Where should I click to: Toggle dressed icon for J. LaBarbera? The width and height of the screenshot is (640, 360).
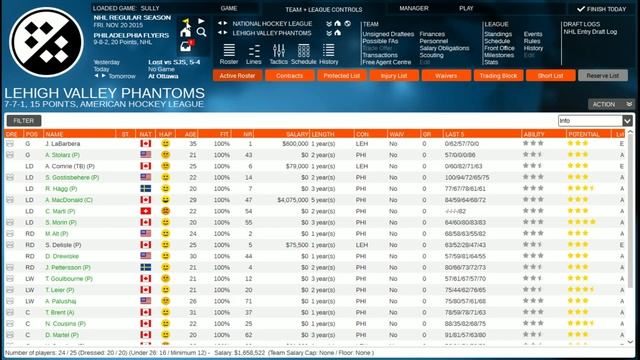10,144
